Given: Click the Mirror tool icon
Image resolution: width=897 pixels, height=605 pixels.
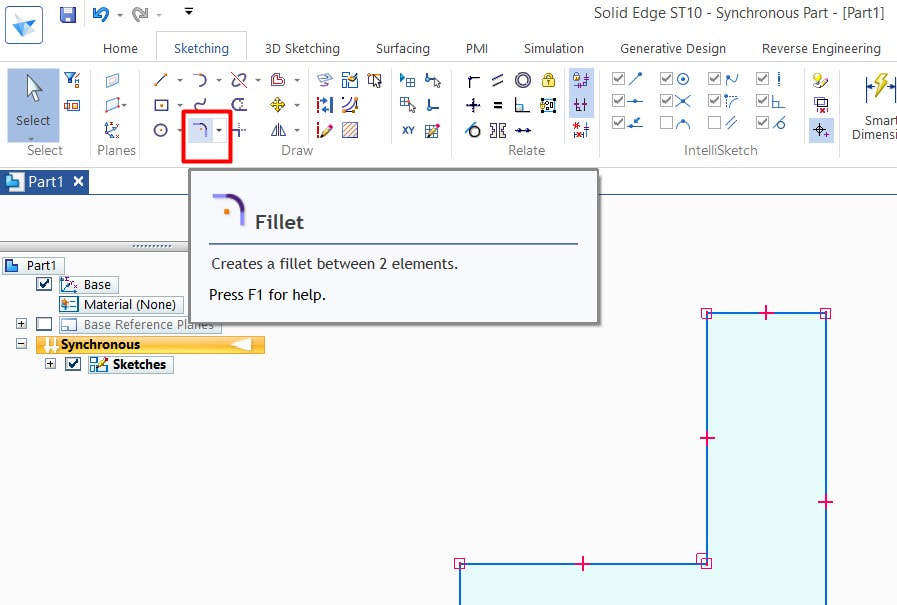Looking at the screenshot, I should click(x=278, y=130).
